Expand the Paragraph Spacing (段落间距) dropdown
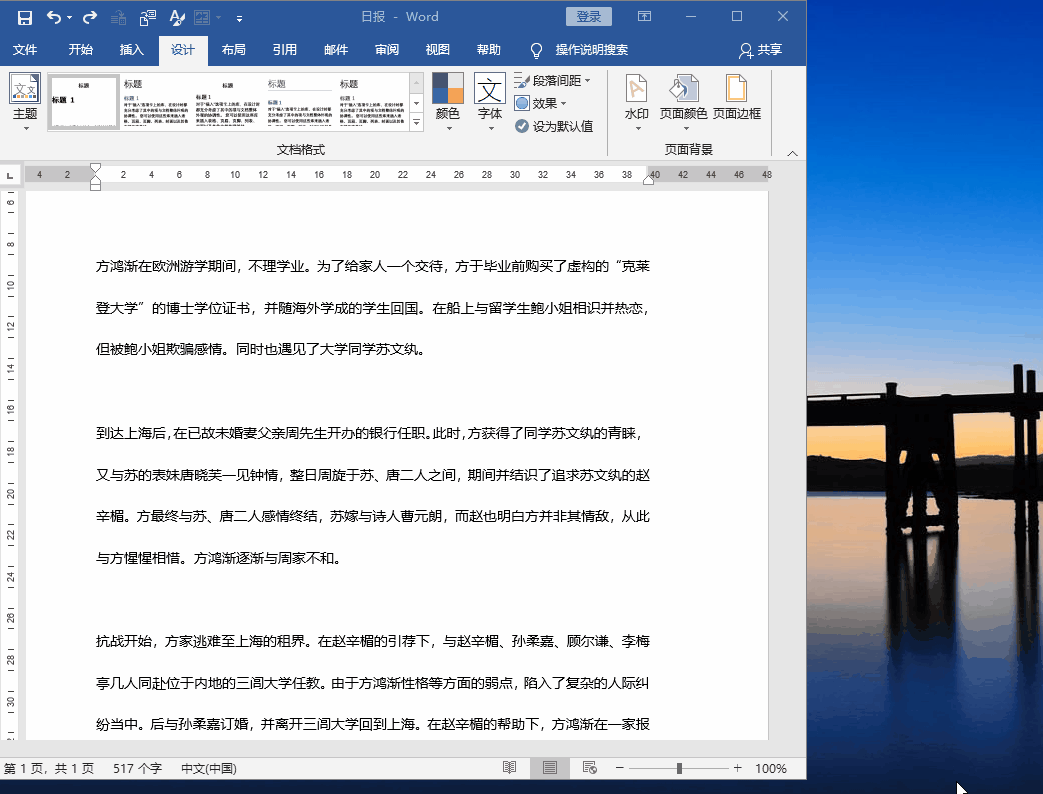 coord(553,80)
